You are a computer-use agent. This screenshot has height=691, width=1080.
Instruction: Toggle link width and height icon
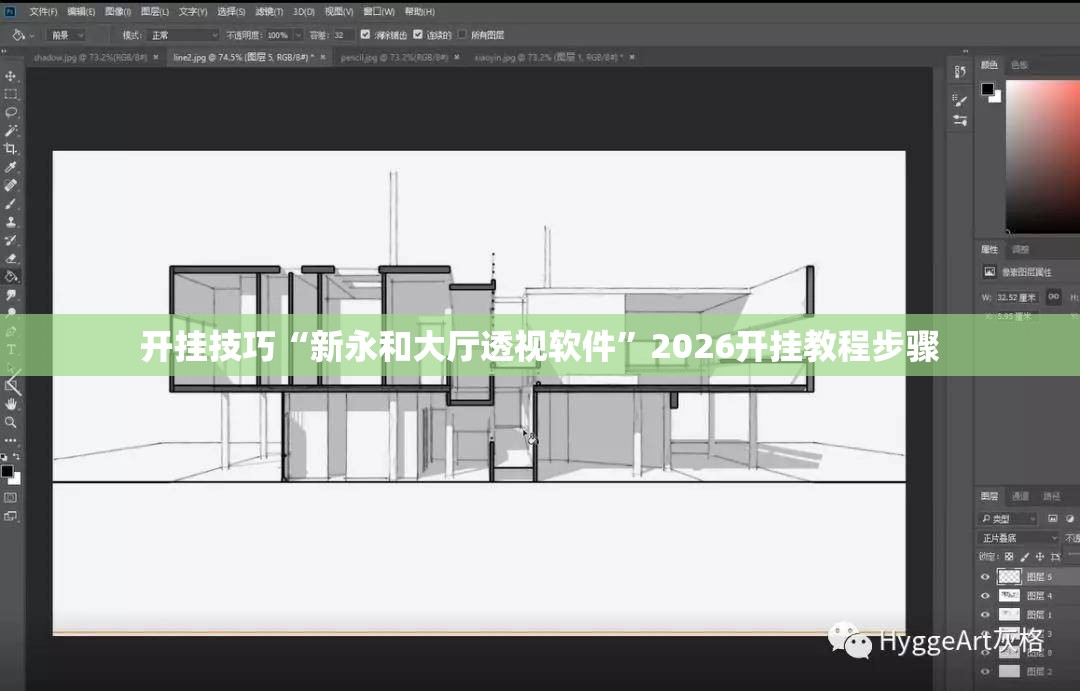point(1053,297)
